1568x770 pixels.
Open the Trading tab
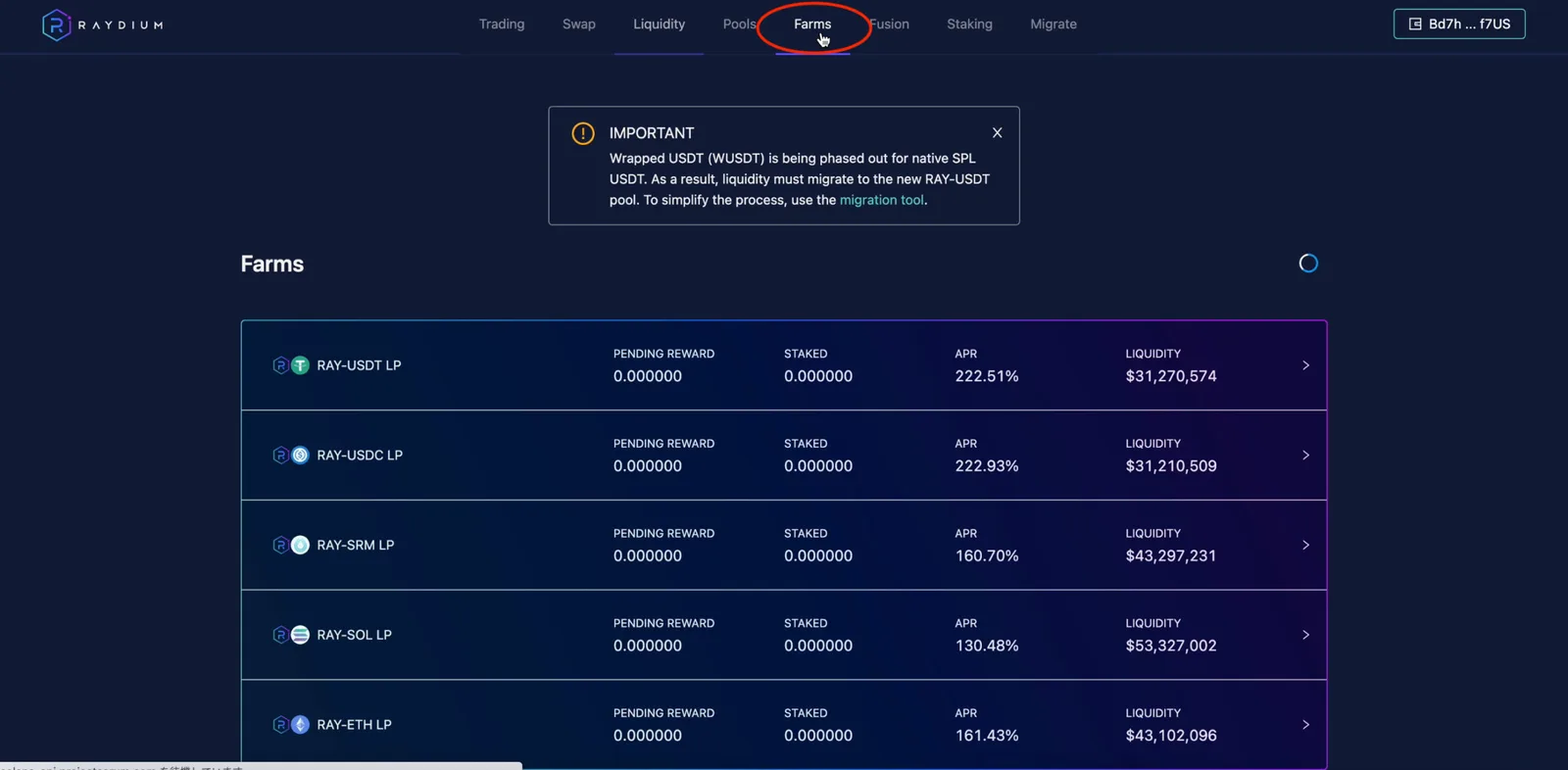point(502,24)
